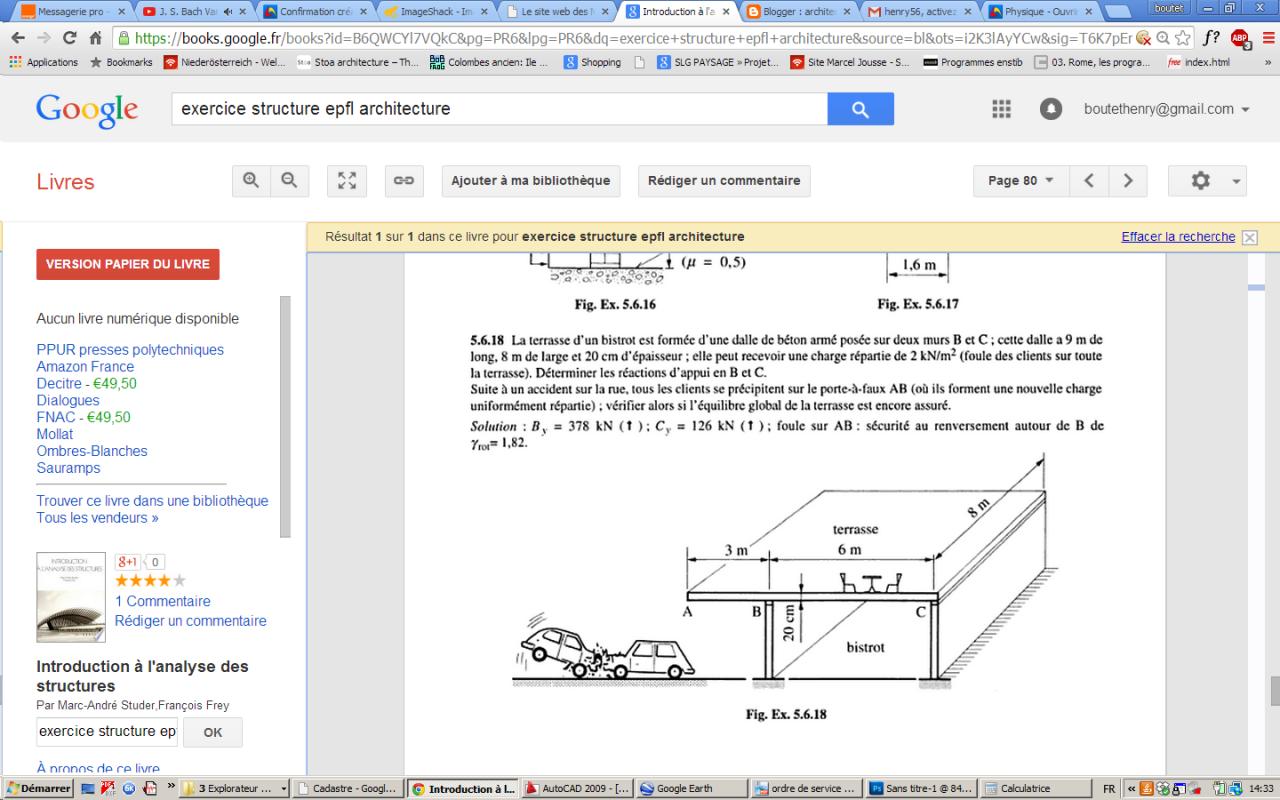Open the link-to-book chain icon
This screenshot has height=800, width=1280.
pyautogui.click(x=403, y=181)
